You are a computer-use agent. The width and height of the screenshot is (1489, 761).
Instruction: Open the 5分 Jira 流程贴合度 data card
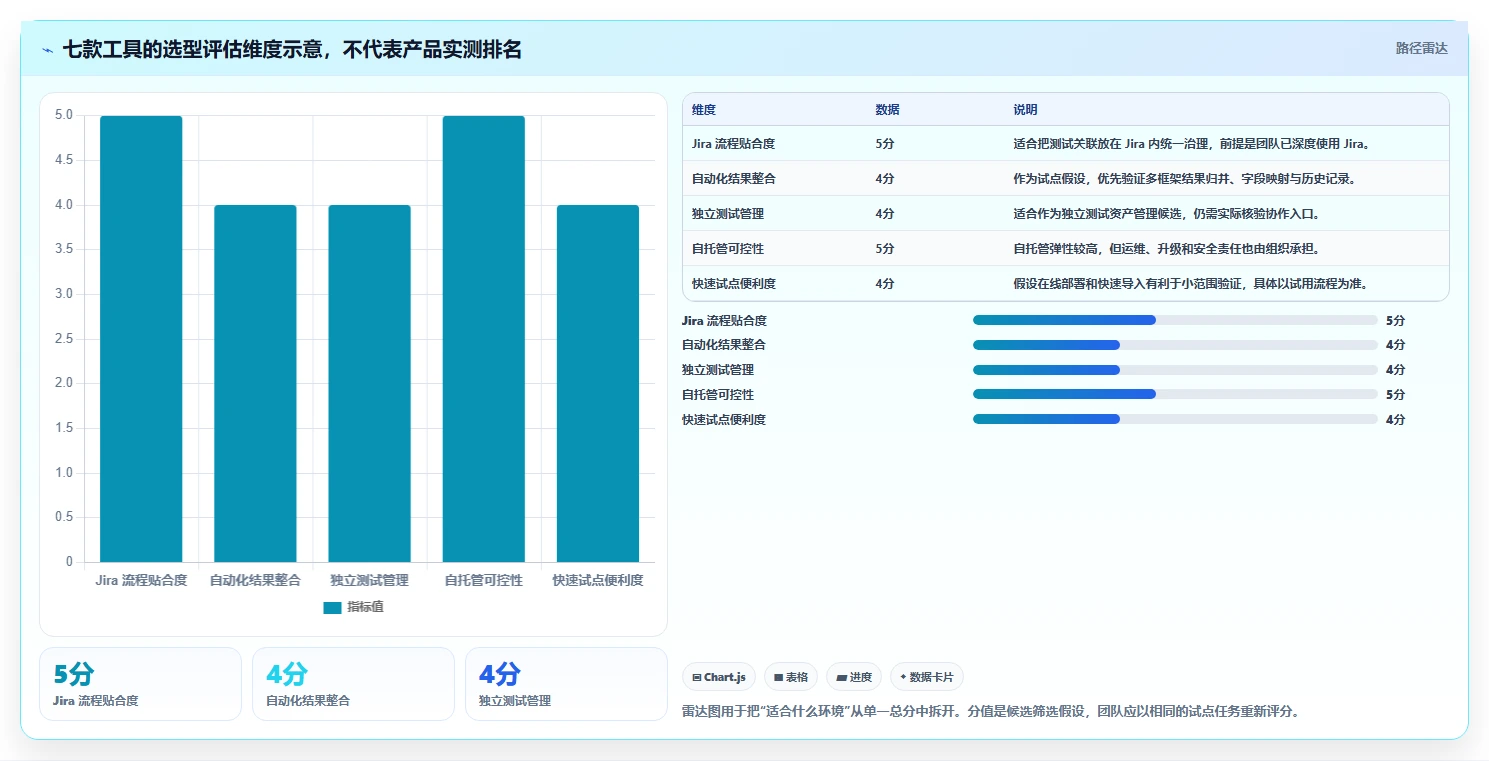click(141, 684)
